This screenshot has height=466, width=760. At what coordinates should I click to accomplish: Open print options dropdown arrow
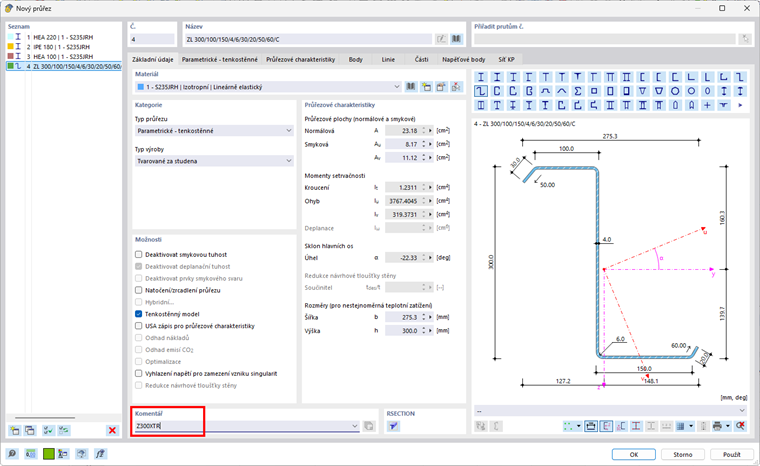point(728,426)
